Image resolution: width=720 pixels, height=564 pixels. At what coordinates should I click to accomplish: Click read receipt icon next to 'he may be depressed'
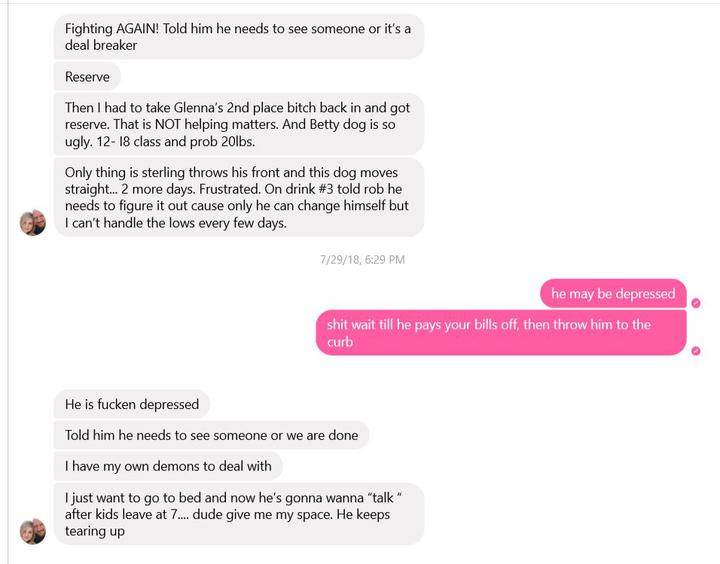(x=696, y=303)
